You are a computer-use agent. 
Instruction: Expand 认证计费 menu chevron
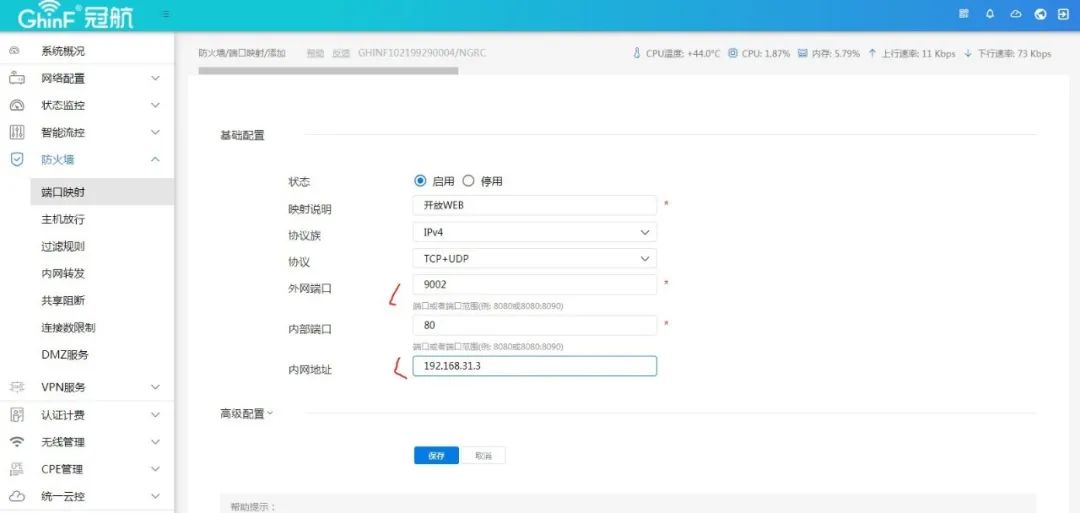pos(156,415)
